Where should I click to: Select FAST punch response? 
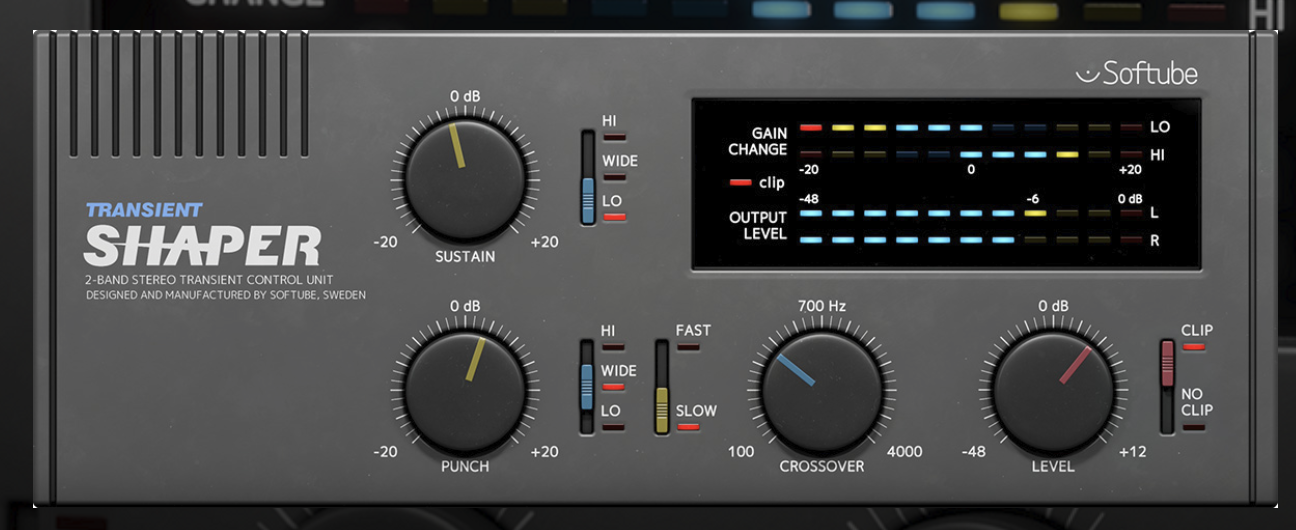pos(693,337)
